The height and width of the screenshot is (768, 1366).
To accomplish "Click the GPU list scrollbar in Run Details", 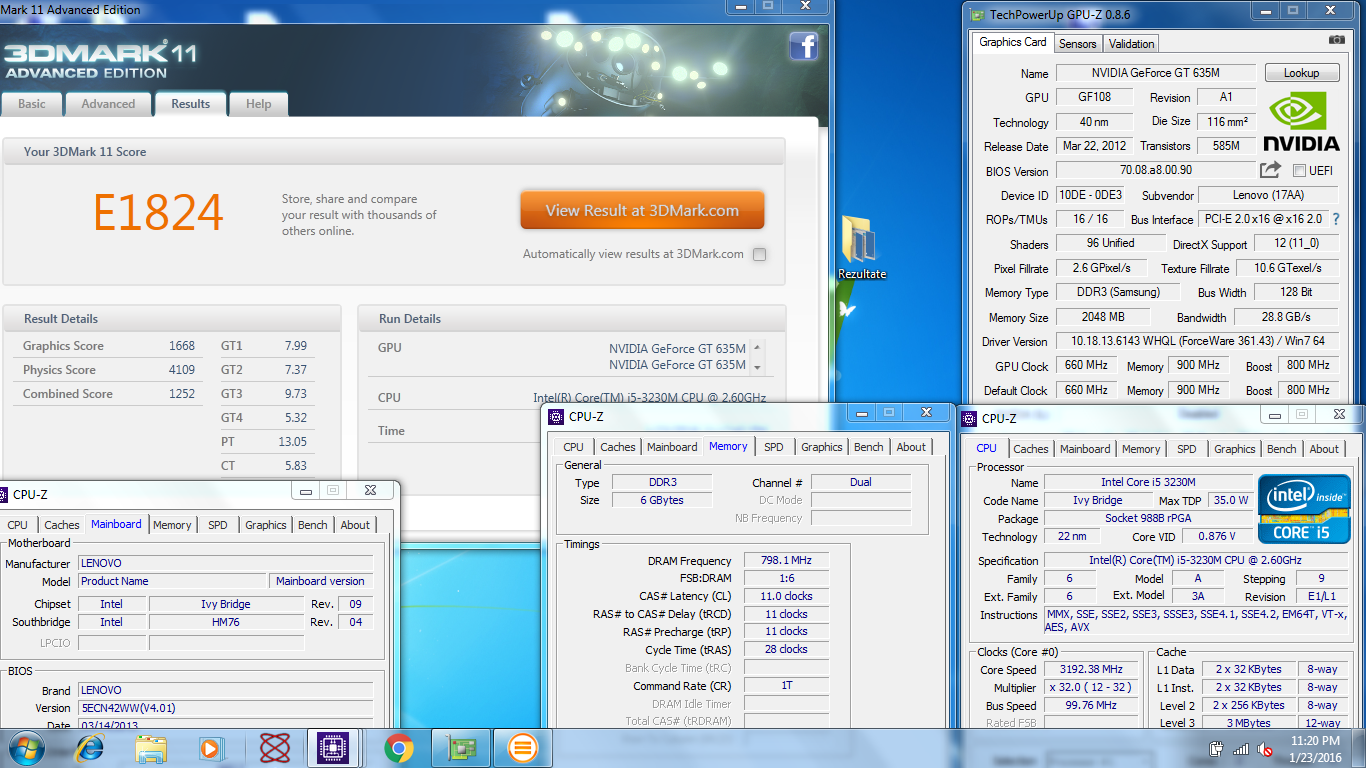I will (757, 357).
